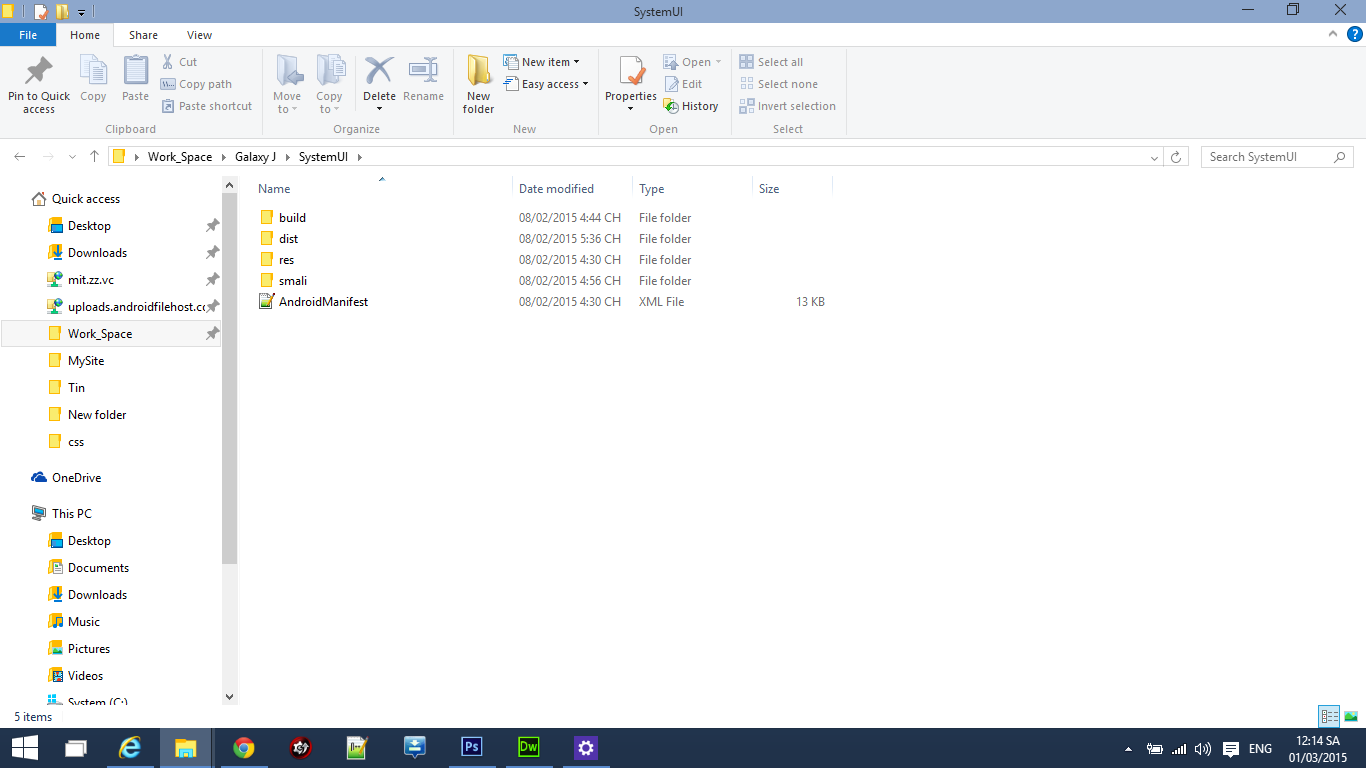This screenshot has height=768, width=1366.
Task: Collapse the ribbon with the chevron
Action: pos(1333,34)
